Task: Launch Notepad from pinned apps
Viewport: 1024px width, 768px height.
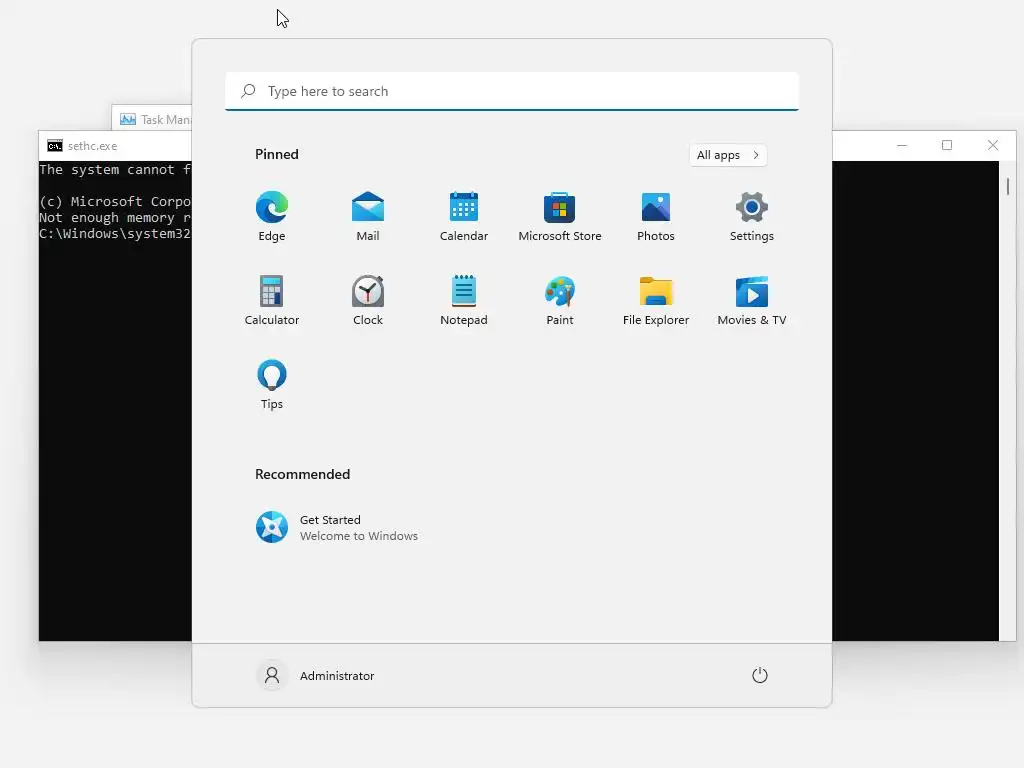Action: click(464, 300)
